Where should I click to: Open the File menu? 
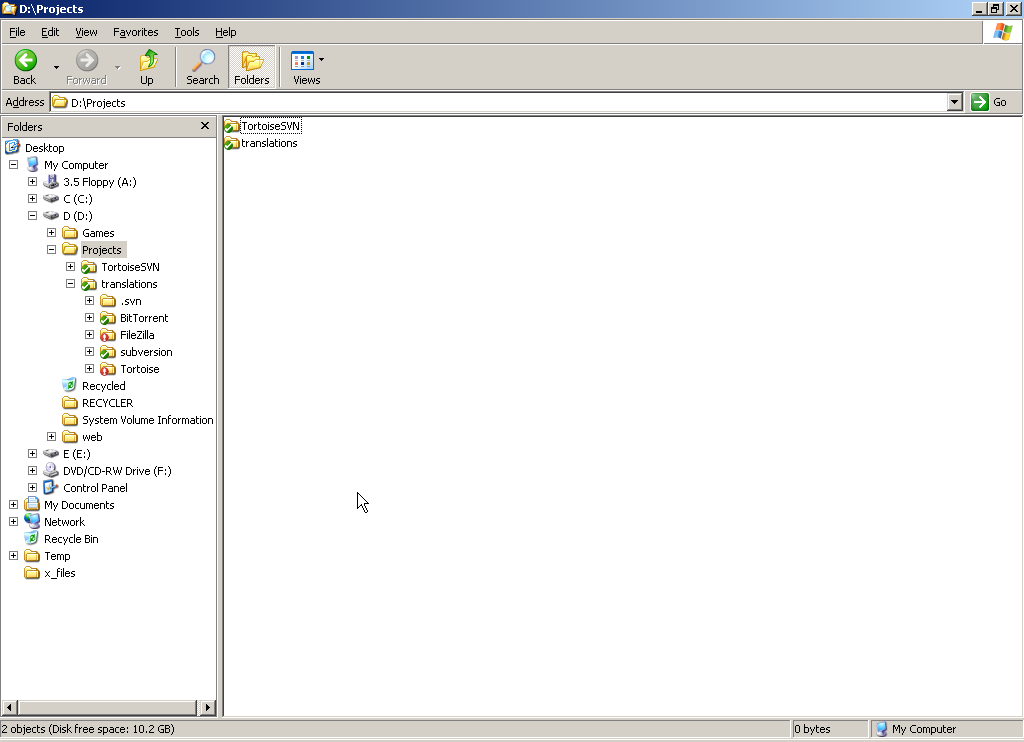point(17,32)
